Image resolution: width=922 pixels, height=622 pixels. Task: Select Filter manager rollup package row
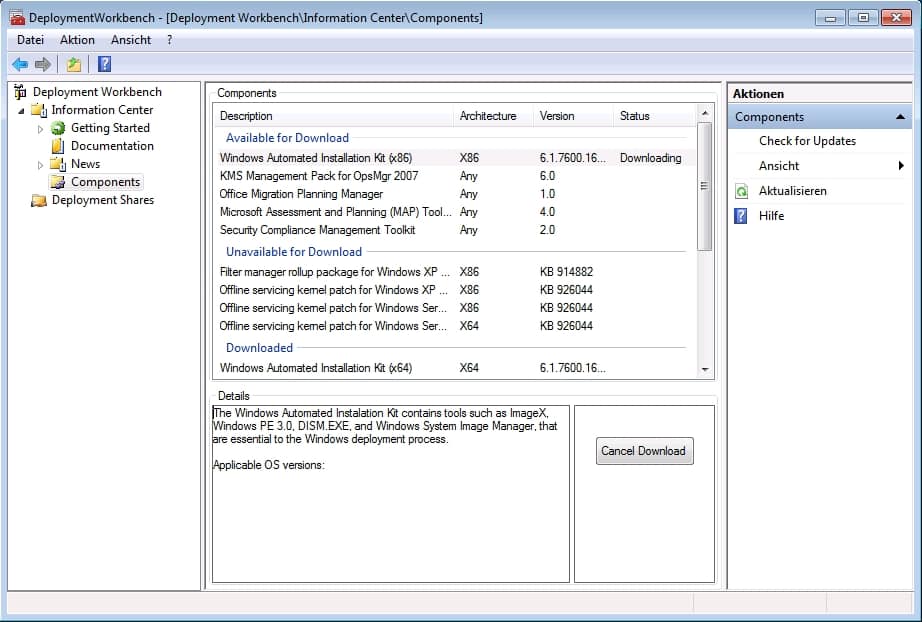pyautogui.click(x=455, y=272)
